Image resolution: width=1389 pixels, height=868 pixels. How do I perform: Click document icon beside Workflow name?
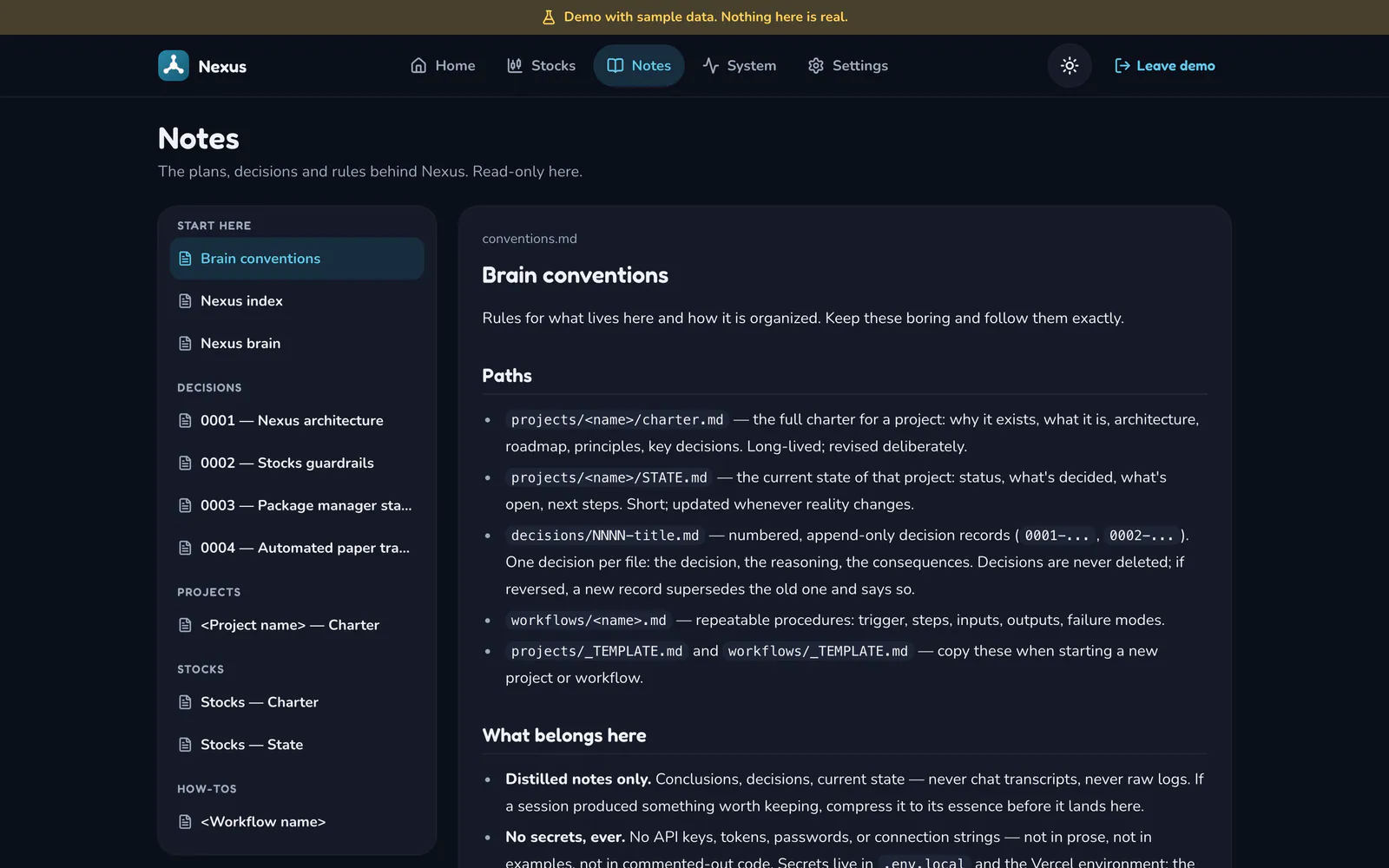pos(185,822)
